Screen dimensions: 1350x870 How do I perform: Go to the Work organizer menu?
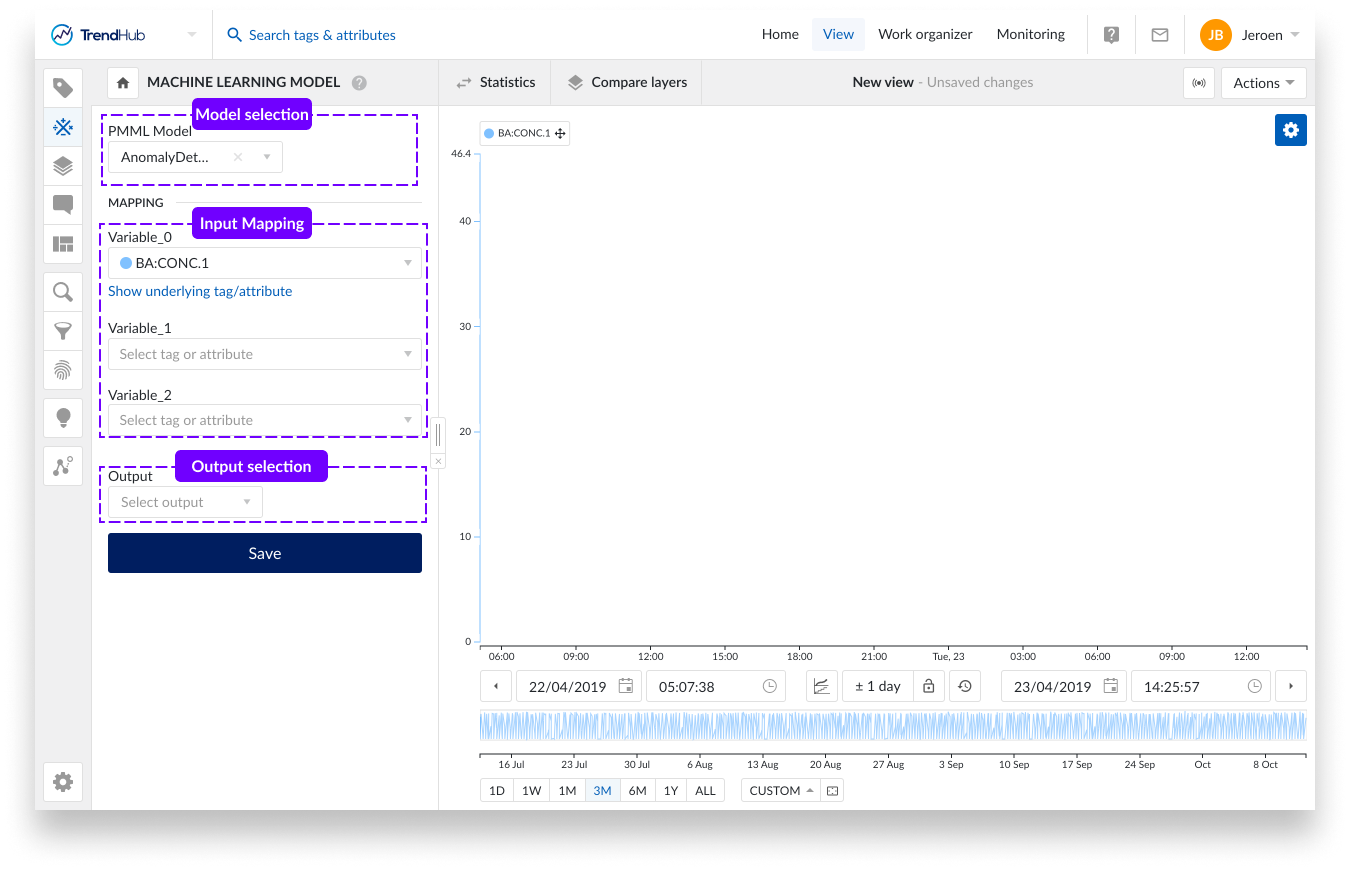tap(925, 34)
